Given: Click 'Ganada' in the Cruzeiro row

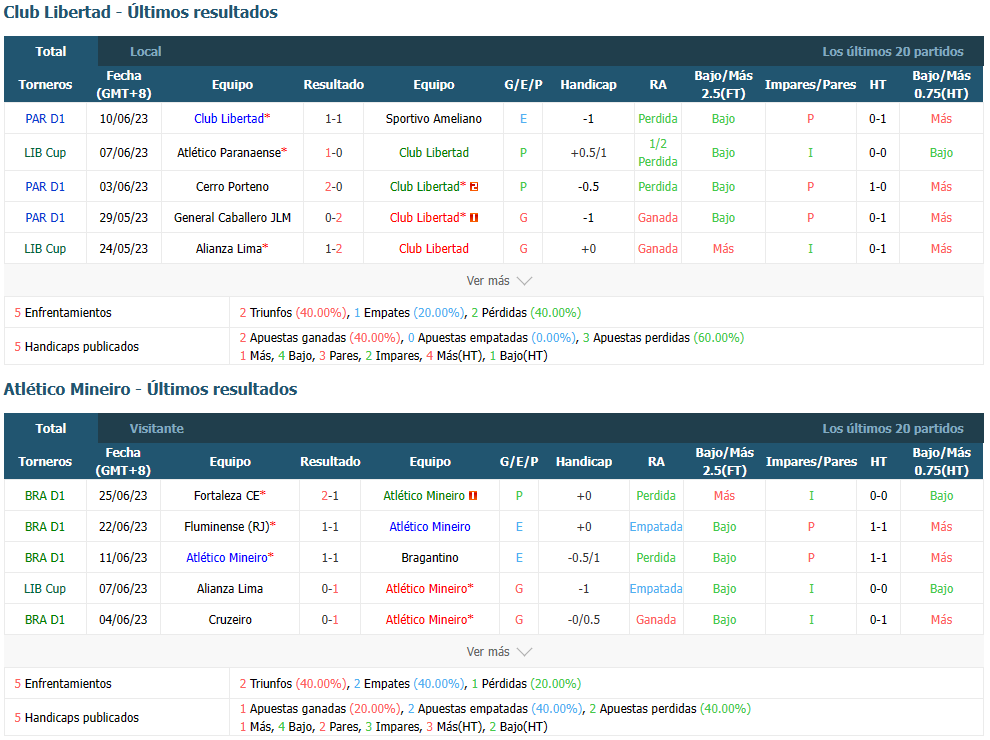Looking at the screenshot, I should (x=656, y=620).
